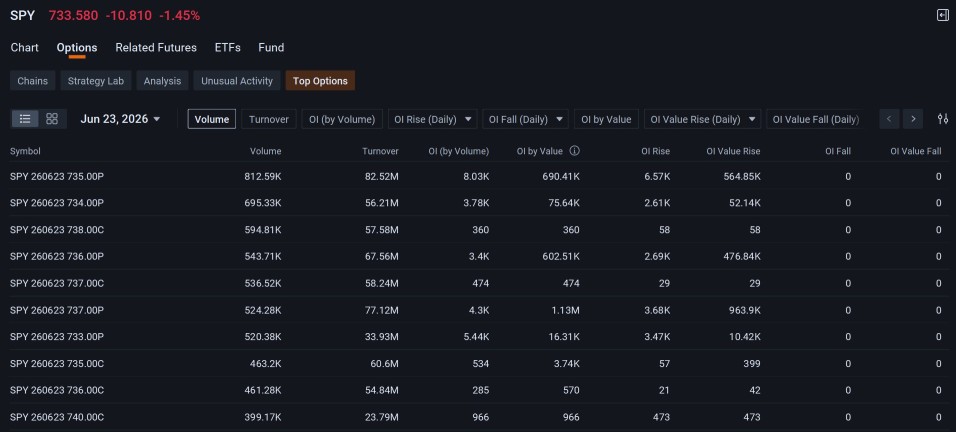Screen dimensions: 956x432
Task: Open the Related Futures tab
Action: (x=156, y=48)
